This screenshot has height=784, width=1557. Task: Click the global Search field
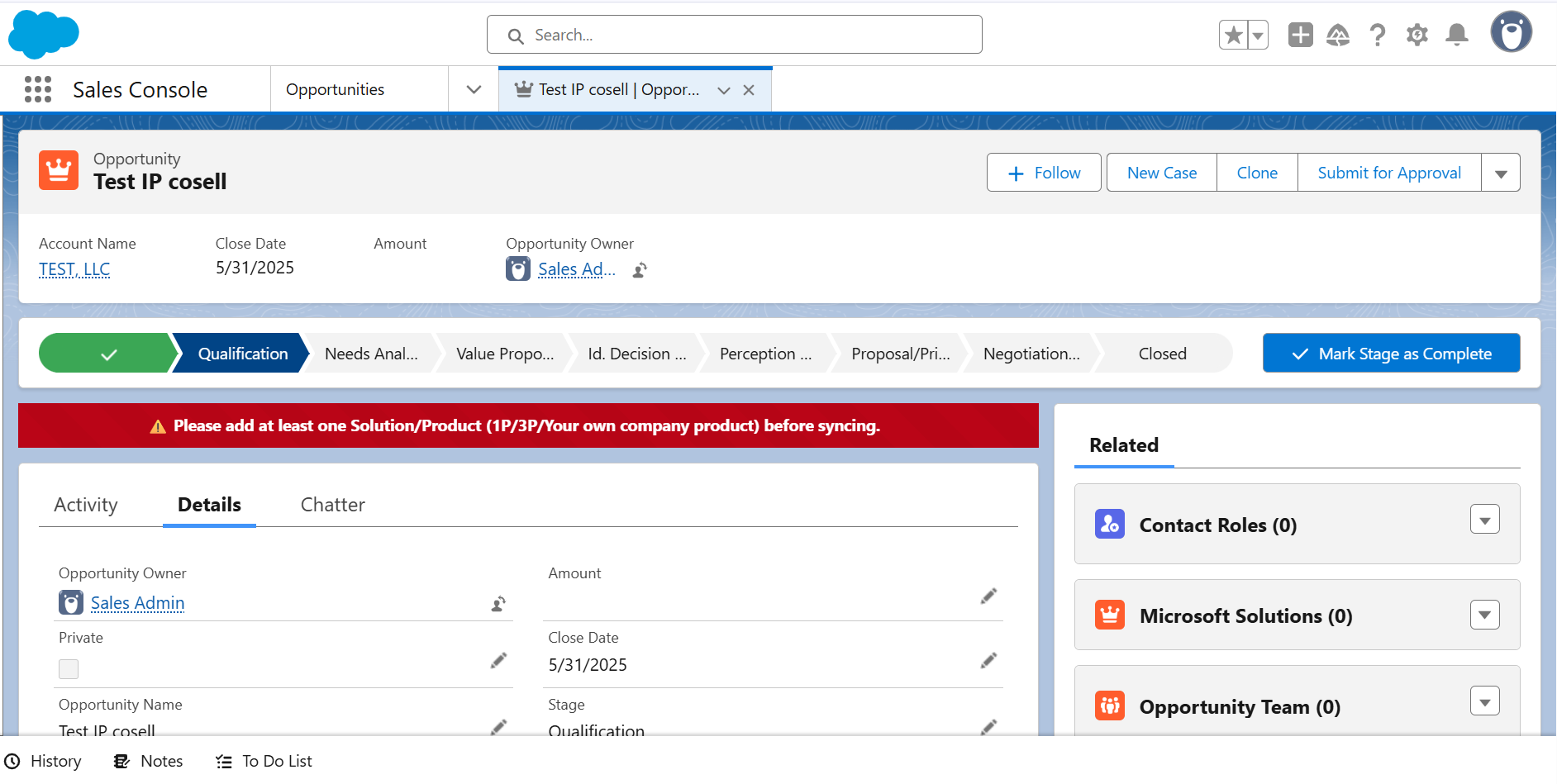[734, 35]
